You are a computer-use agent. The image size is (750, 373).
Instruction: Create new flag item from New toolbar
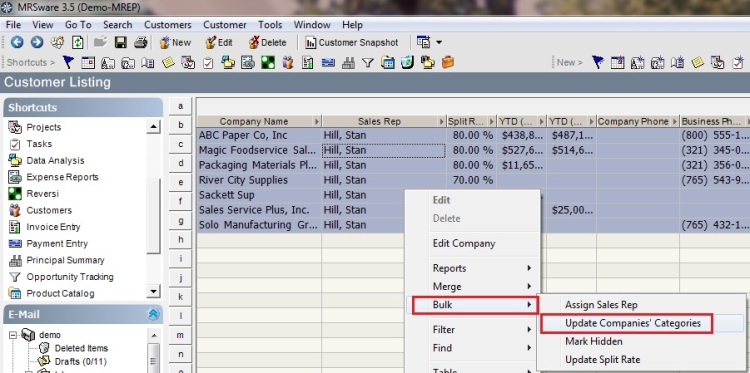tap(597, 62)
